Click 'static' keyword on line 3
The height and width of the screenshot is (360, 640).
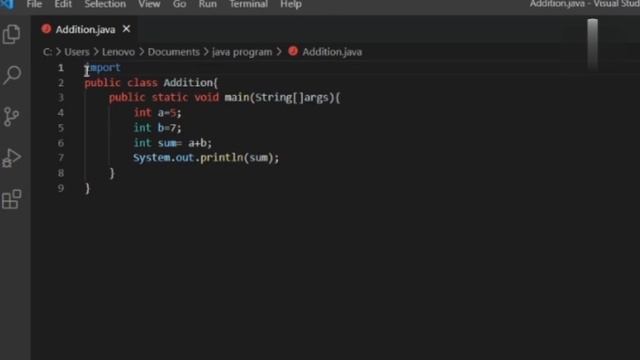(170, 98)
